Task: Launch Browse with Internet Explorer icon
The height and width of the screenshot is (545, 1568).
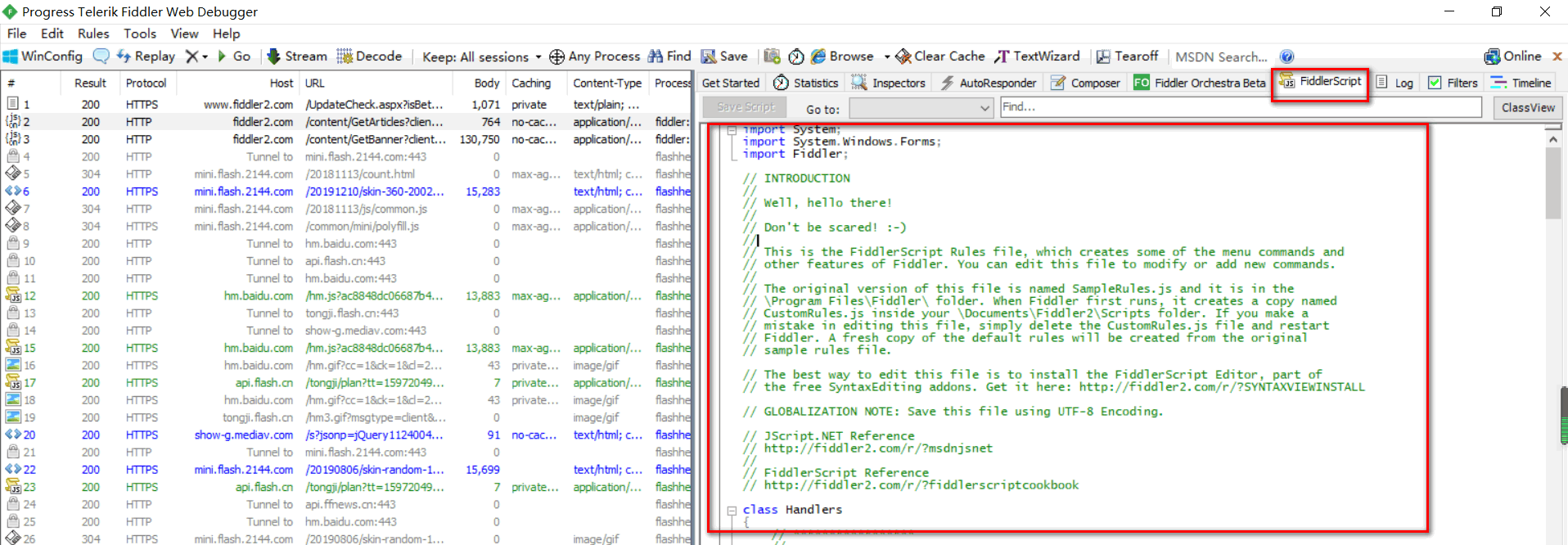Action: [842, 56]
